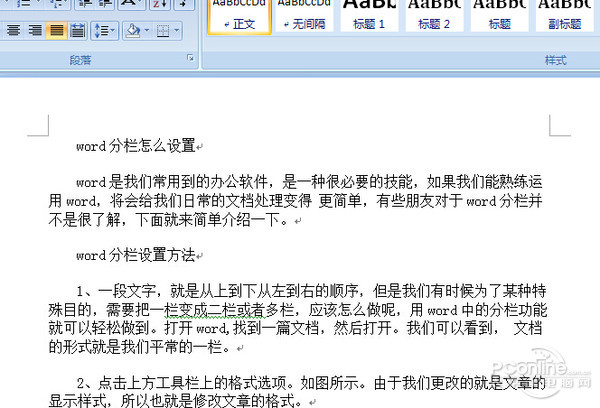
Task: Click the line '2、点击上方工具栏上的格式选项'
Action: [x=311, y=383]
